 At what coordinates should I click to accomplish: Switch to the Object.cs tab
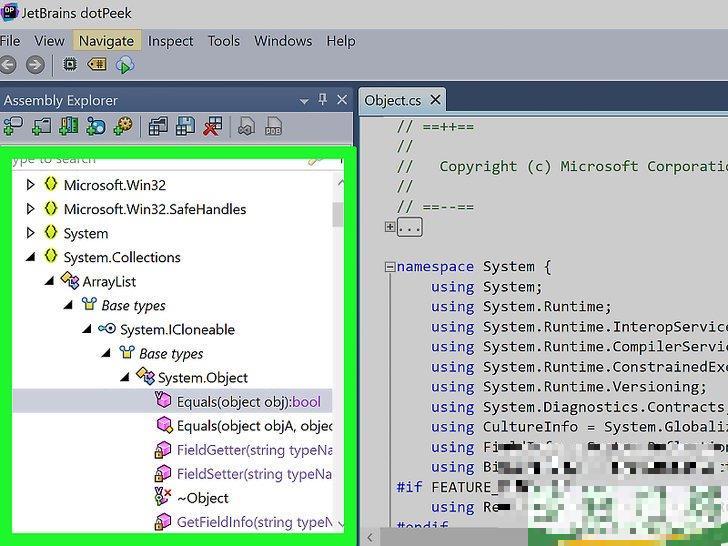pyautogui.click(x=392, y=100)
